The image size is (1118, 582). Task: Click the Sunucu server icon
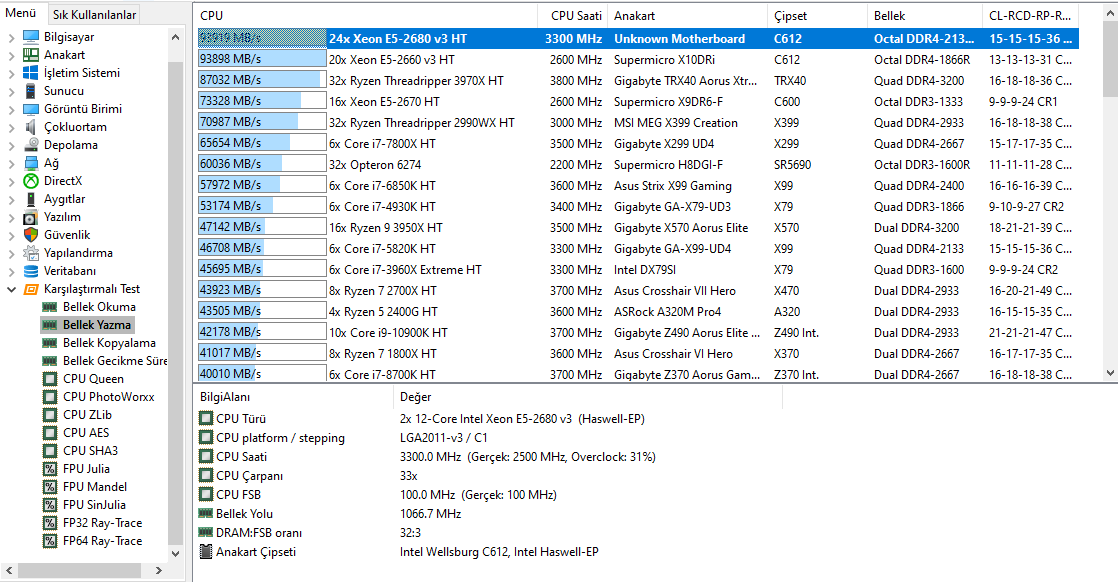[x=31, y=91]
